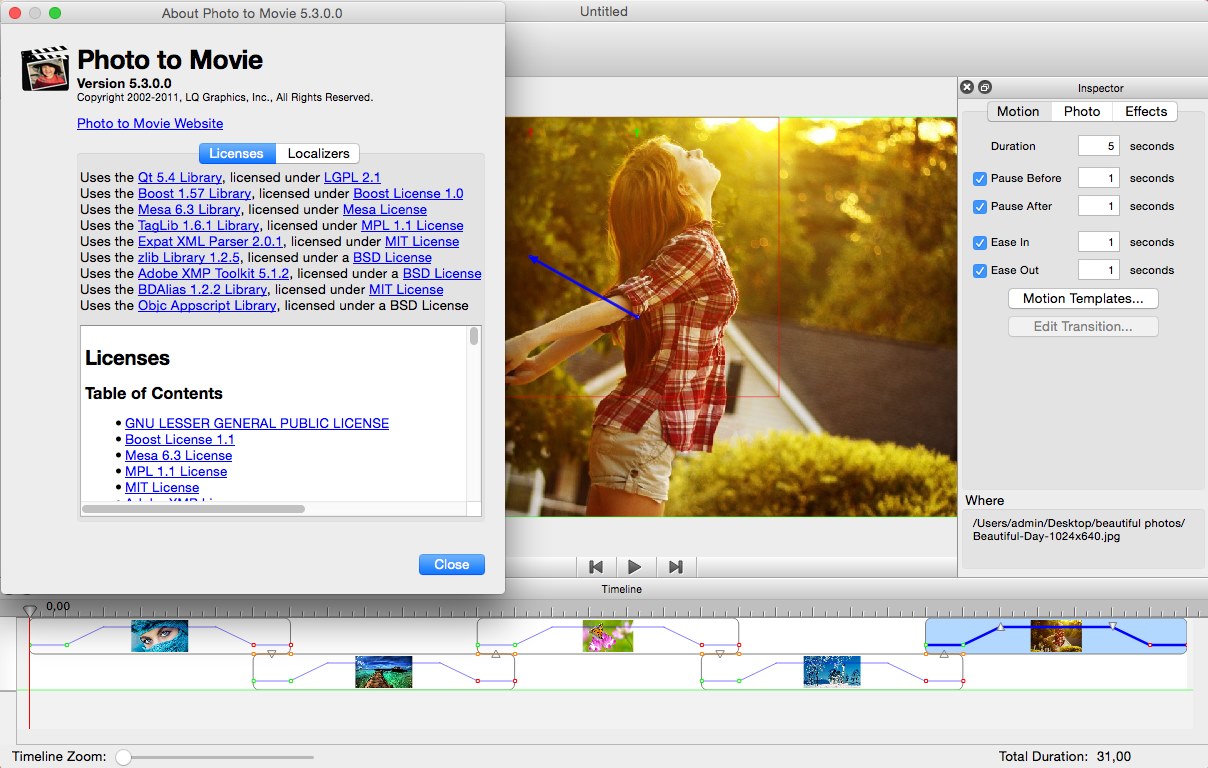Screen dimensions: 1208x768
Task: Open the Expat XML Parser 2.0.1 link
Action: [x=211, y=241]
